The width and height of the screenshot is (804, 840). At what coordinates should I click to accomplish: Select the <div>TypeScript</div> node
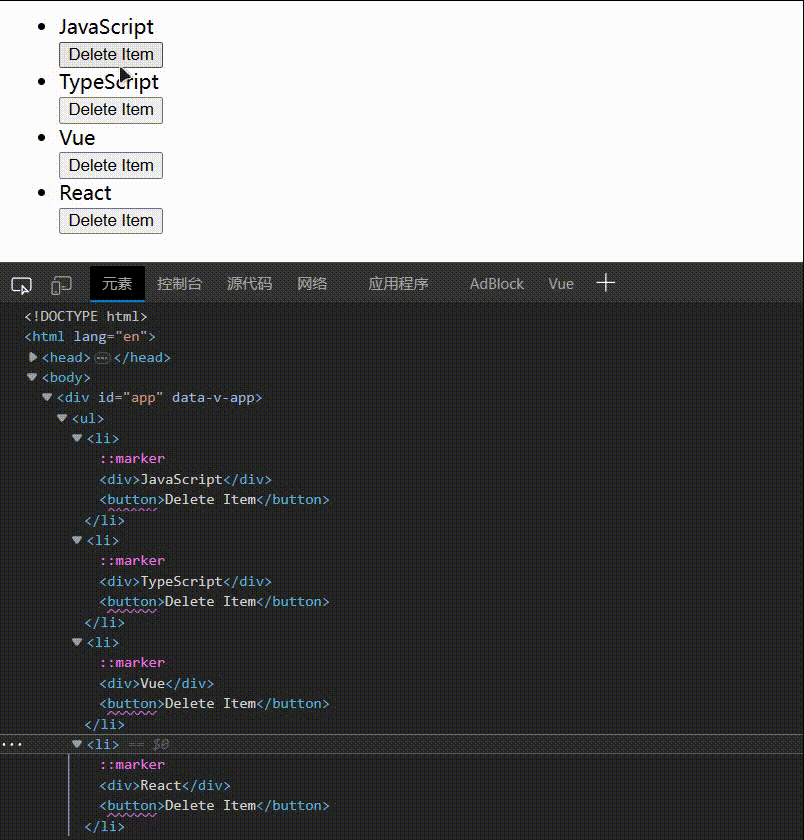(185, 581)
